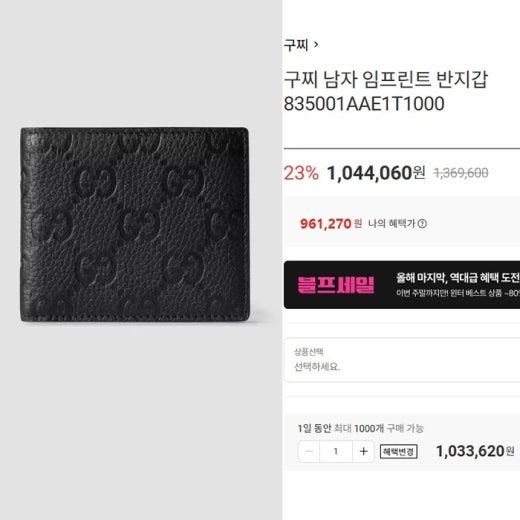
Task: Click the chevron arrow beside 구찌
Action: 316,44
